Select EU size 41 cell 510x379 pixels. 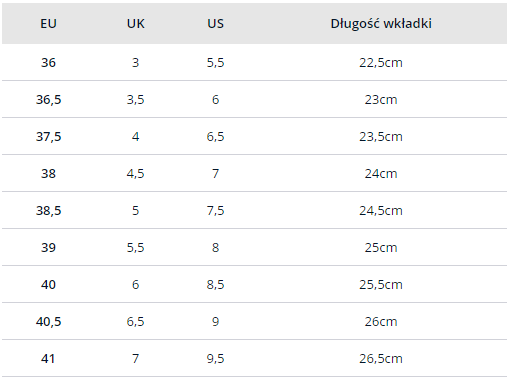pyautogui.click(x=48, y=359)
